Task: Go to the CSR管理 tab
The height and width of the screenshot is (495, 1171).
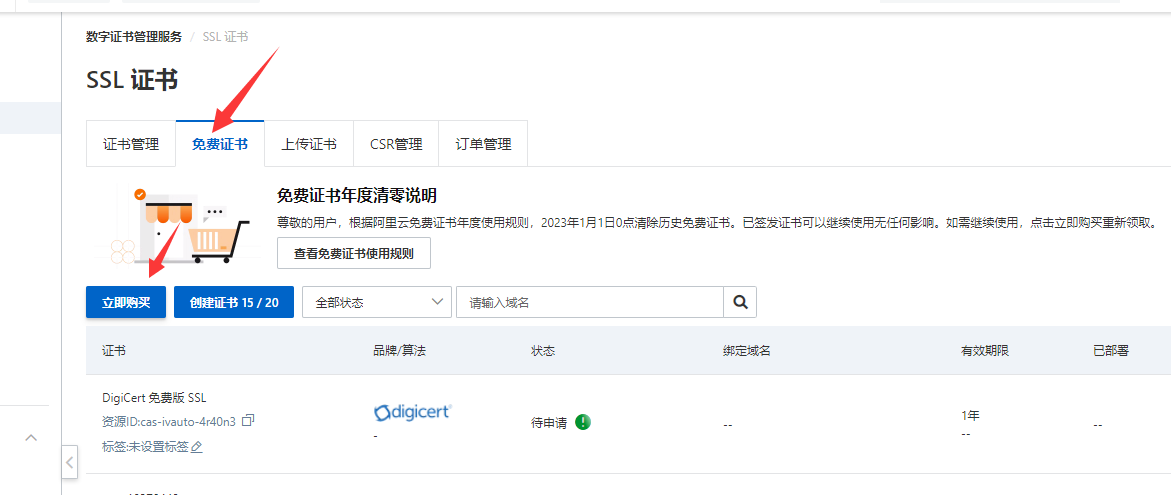Action: (x=396, y=144)
